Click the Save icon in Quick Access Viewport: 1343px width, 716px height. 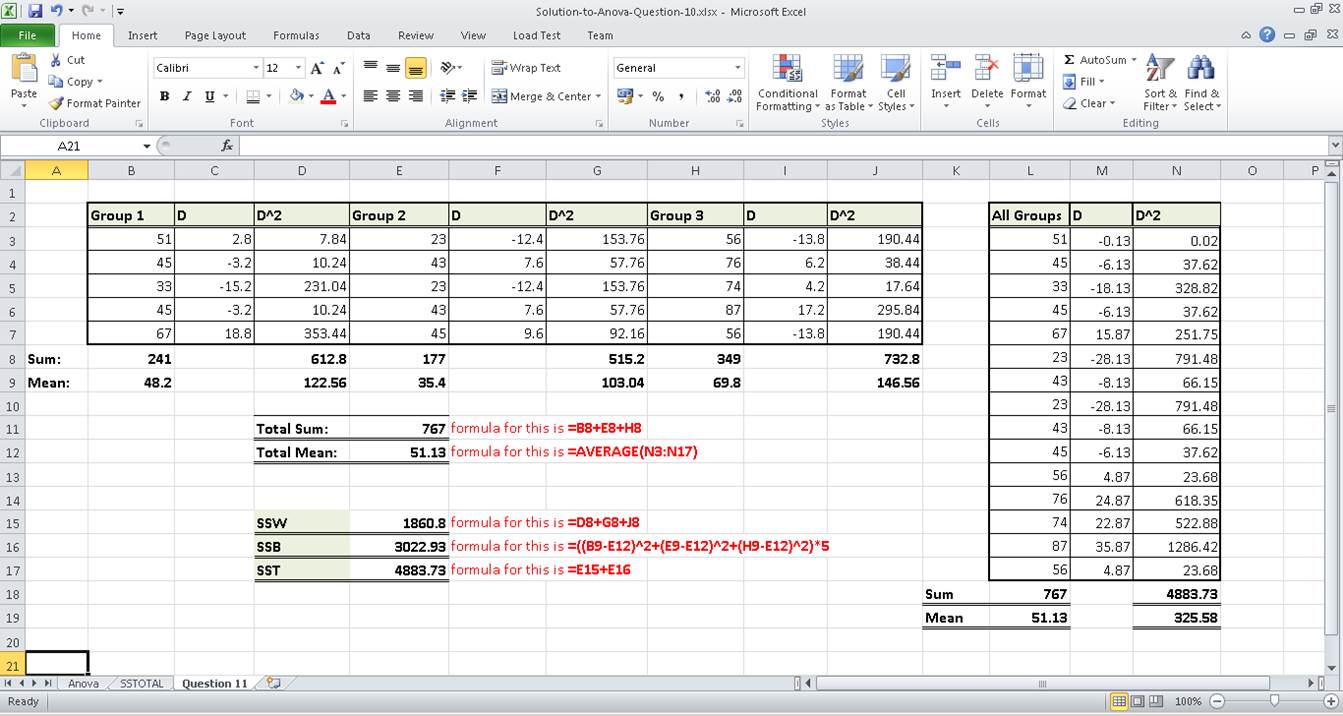(35, 11)
